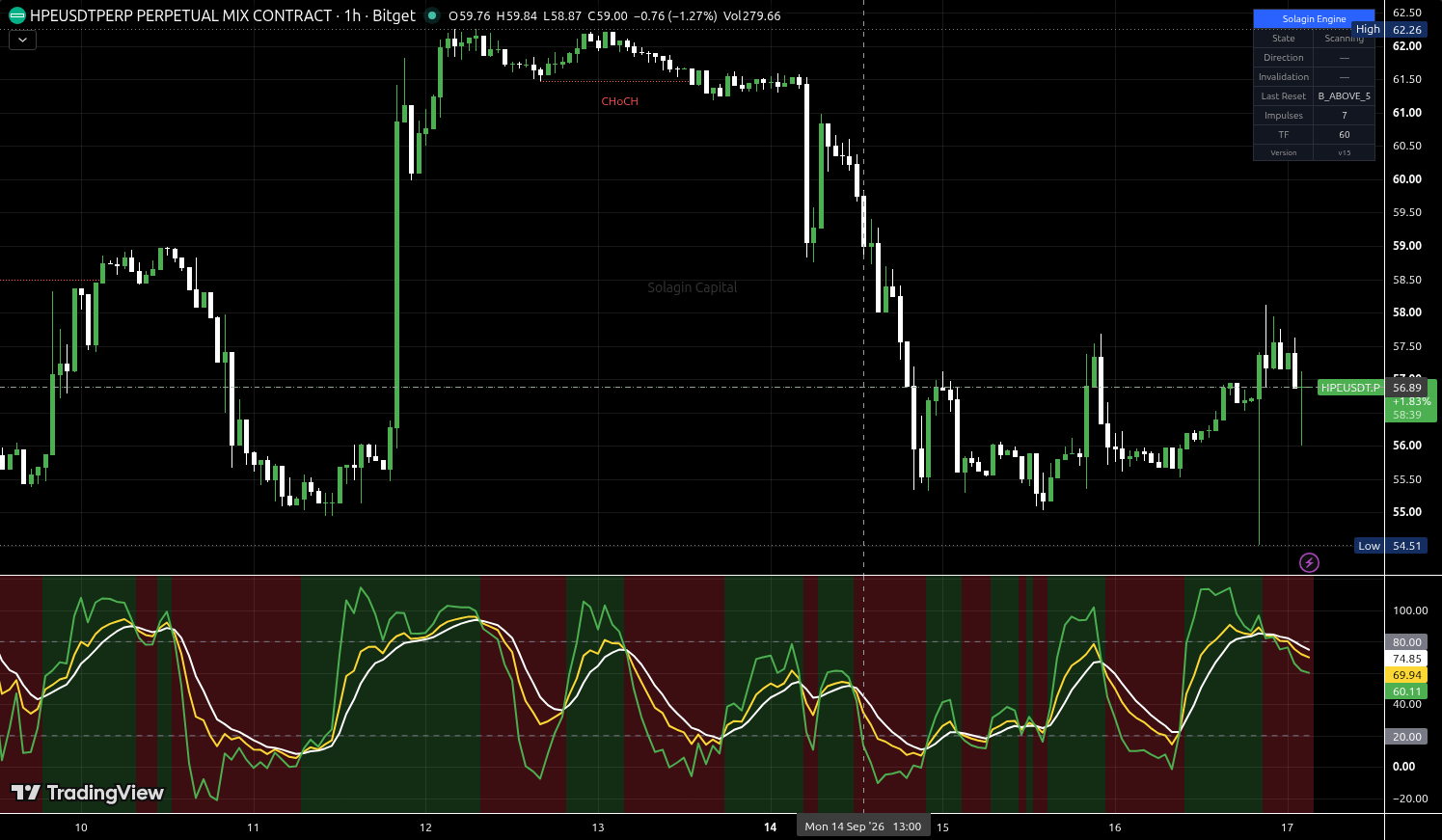Click the Low 54.51 price label

pyautogui.click(x=1391, y=546)
